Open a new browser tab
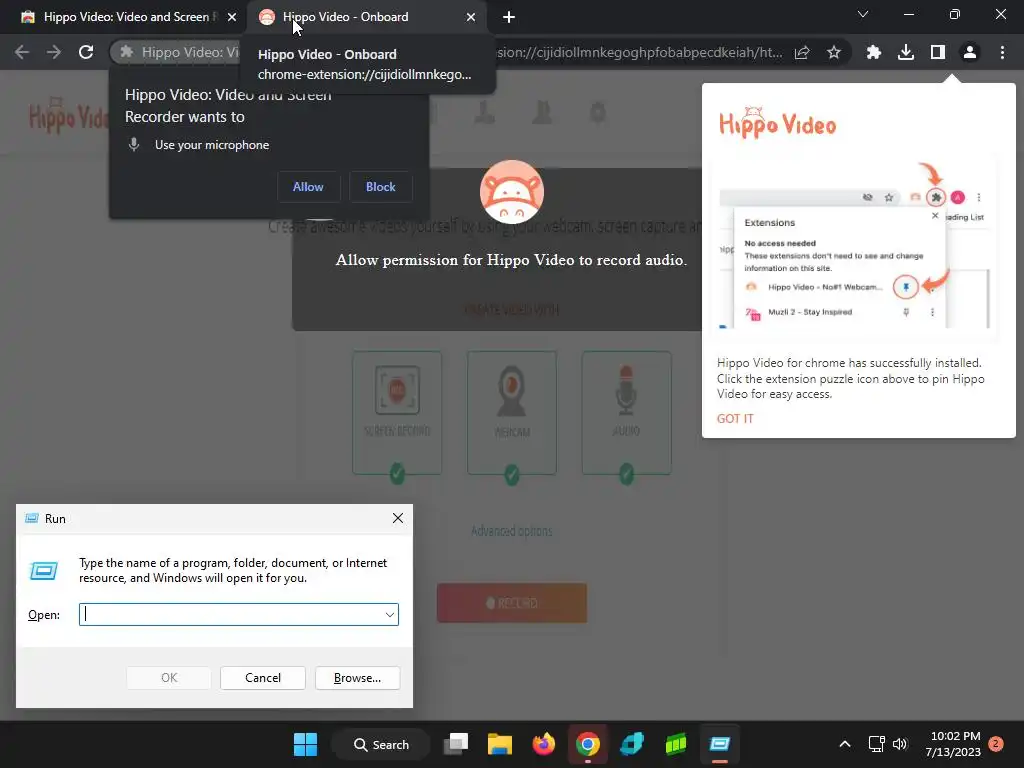This screenshot has height=768, width=1024. tap(509, 17)
